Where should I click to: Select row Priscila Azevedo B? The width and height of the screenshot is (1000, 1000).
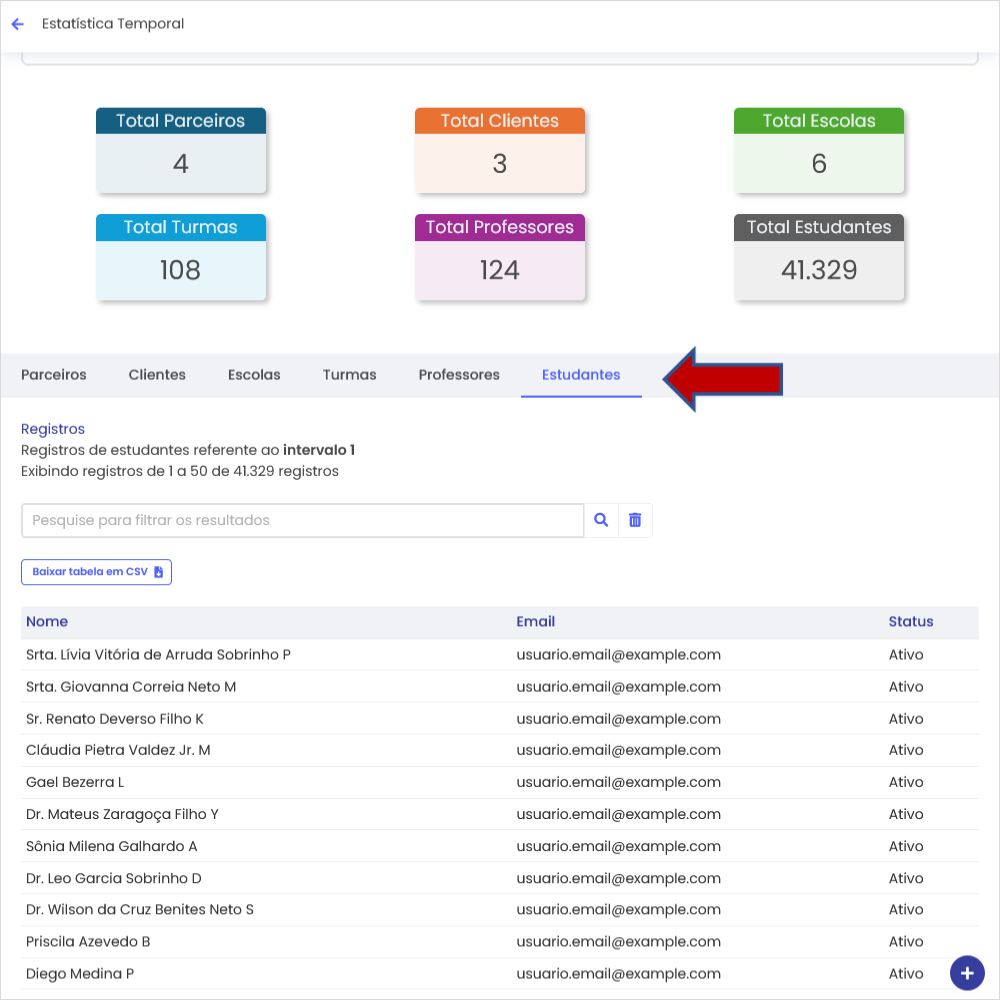tap(500, 942)
